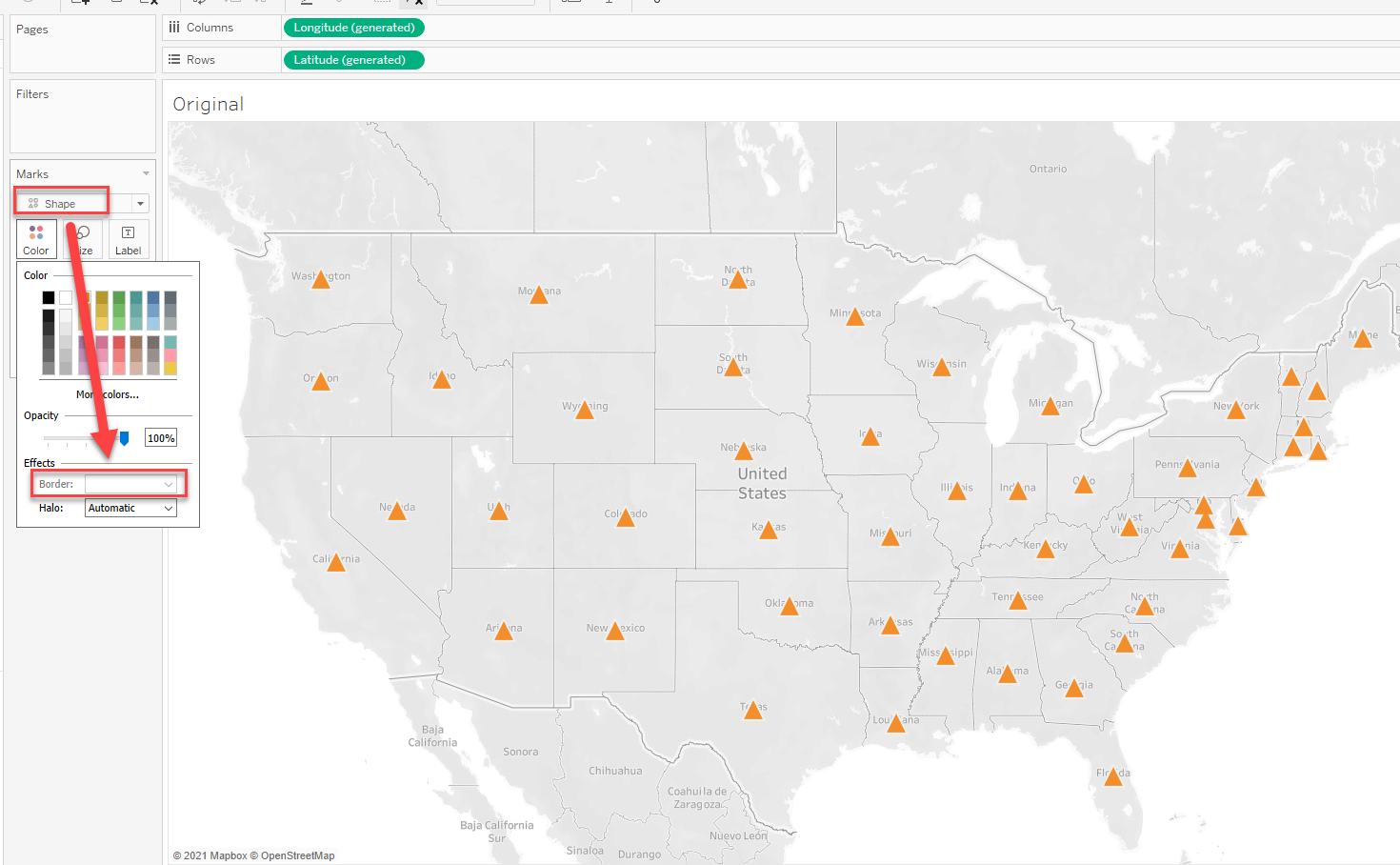Expand the Border dropdown under Effects

pyautogui.click(x=130, y=484)
